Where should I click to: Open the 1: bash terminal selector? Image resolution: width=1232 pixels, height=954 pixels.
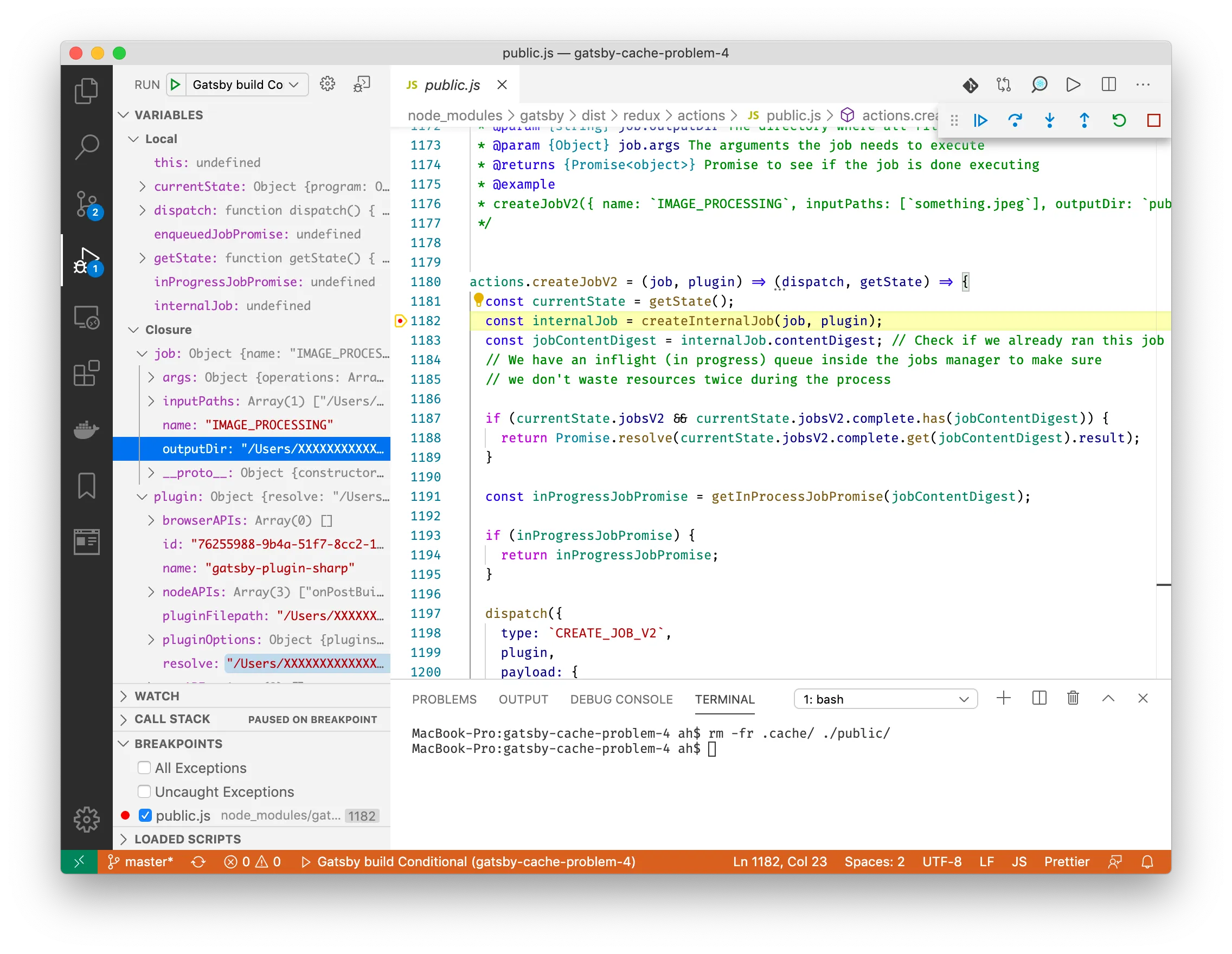(886, 699)
